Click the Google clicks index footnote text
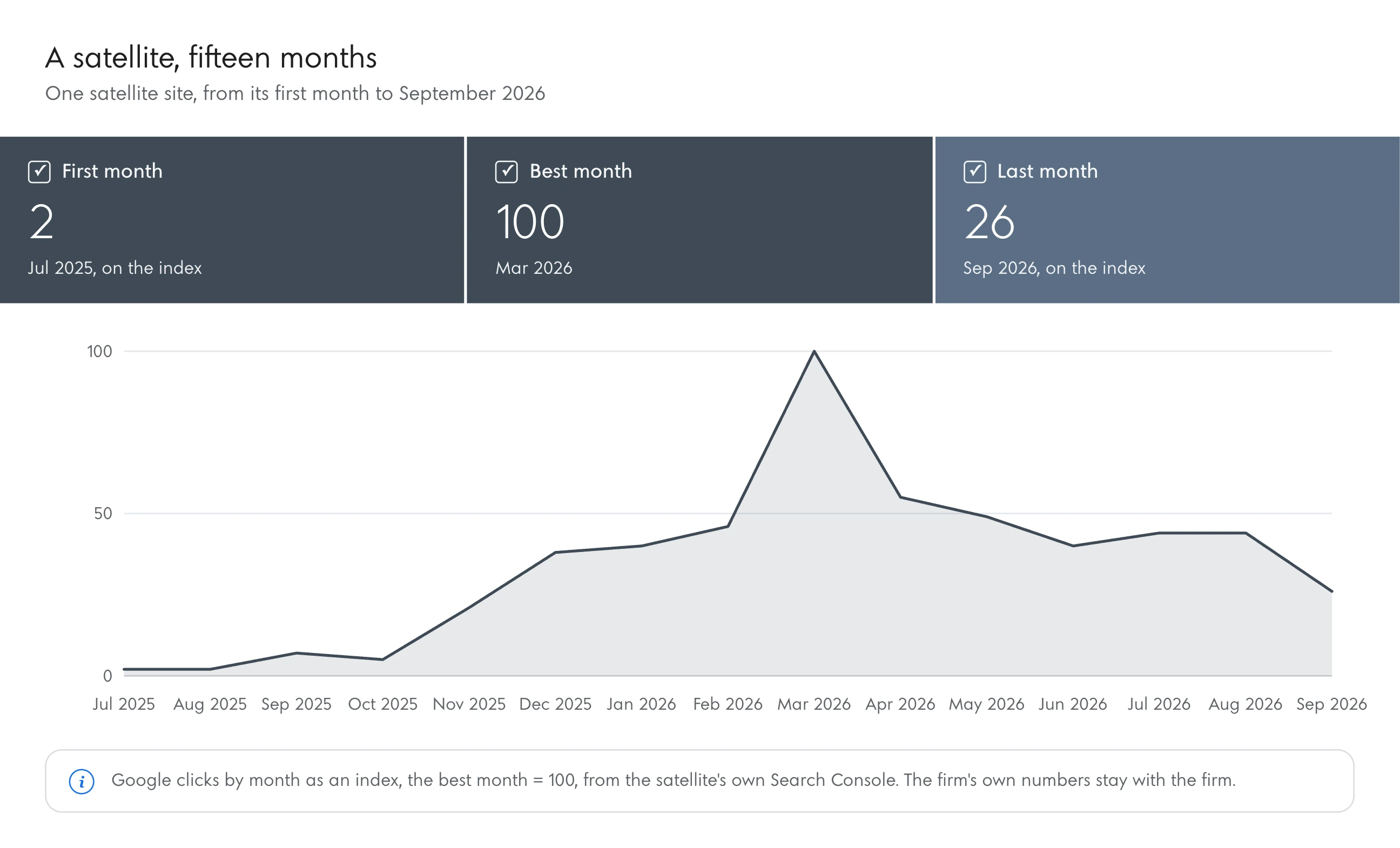This screenshot has width=1400, height=848. pyautogui.click(x=674, y=780)
